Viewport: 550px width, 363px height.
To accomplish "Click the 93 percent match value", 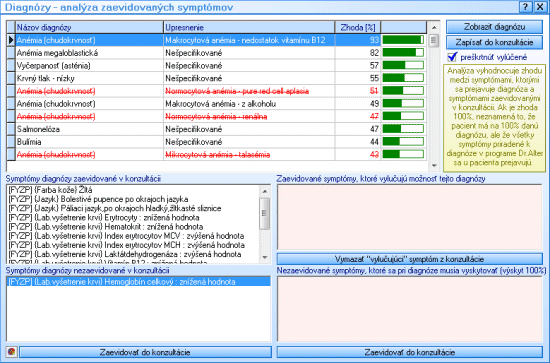I will (374, 40).
